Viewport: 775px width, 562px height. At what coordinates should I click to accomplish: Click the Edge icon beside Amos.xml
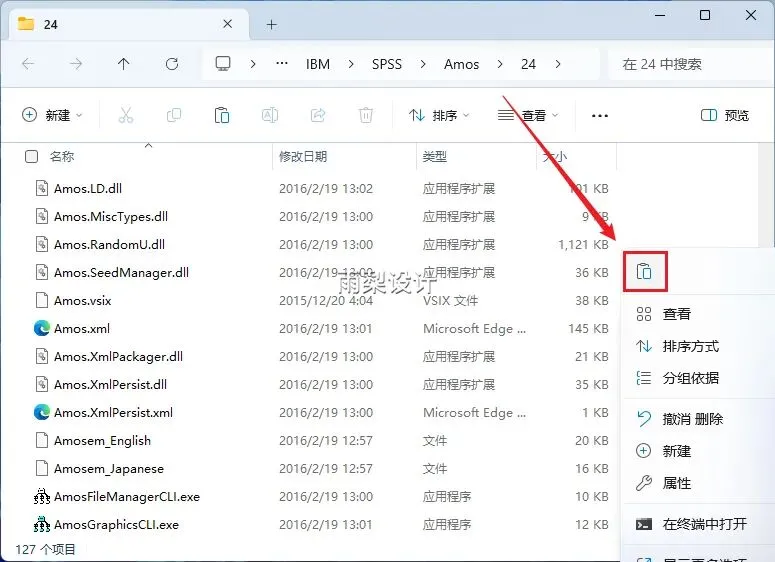(42, 328)
